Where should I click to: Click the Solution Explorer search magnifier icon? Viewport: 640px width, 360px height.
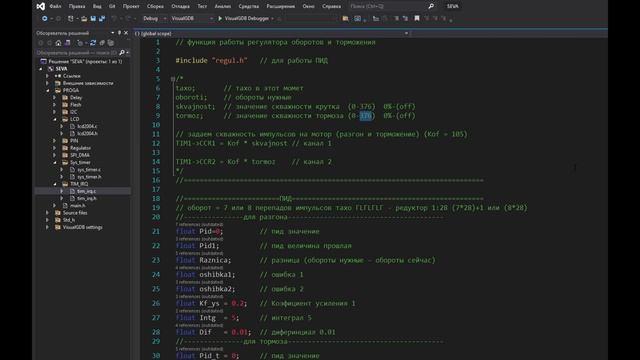point(122,53)
